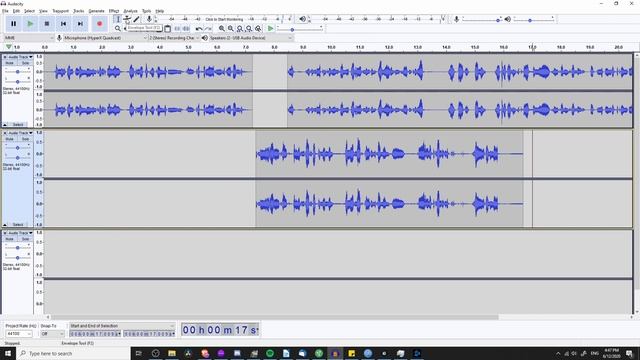Open the Snap-To dropdown
Viewport: 640px width, 360px height.
[52, 334]
